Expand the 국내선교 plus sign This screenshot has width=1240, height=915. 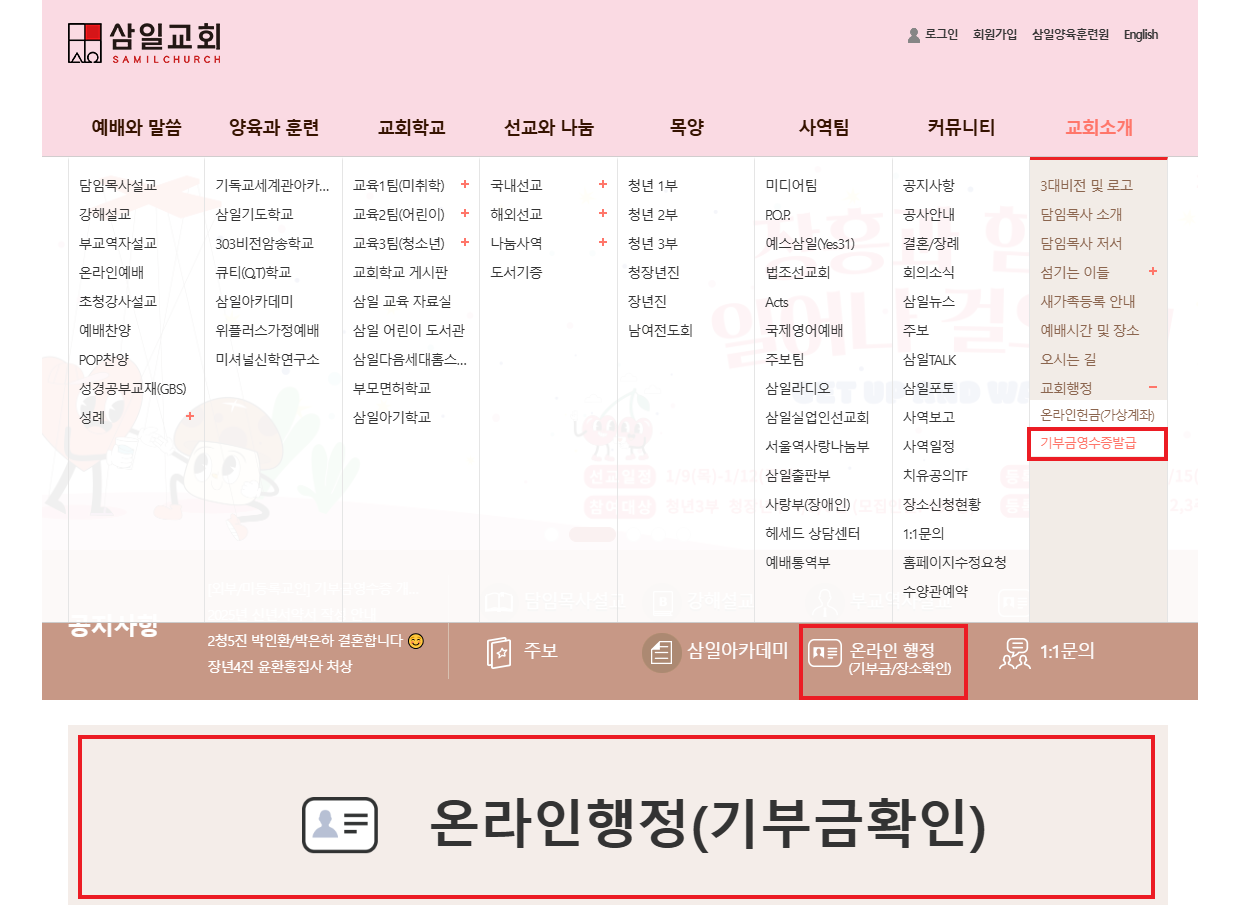click(x=602, y=185)
